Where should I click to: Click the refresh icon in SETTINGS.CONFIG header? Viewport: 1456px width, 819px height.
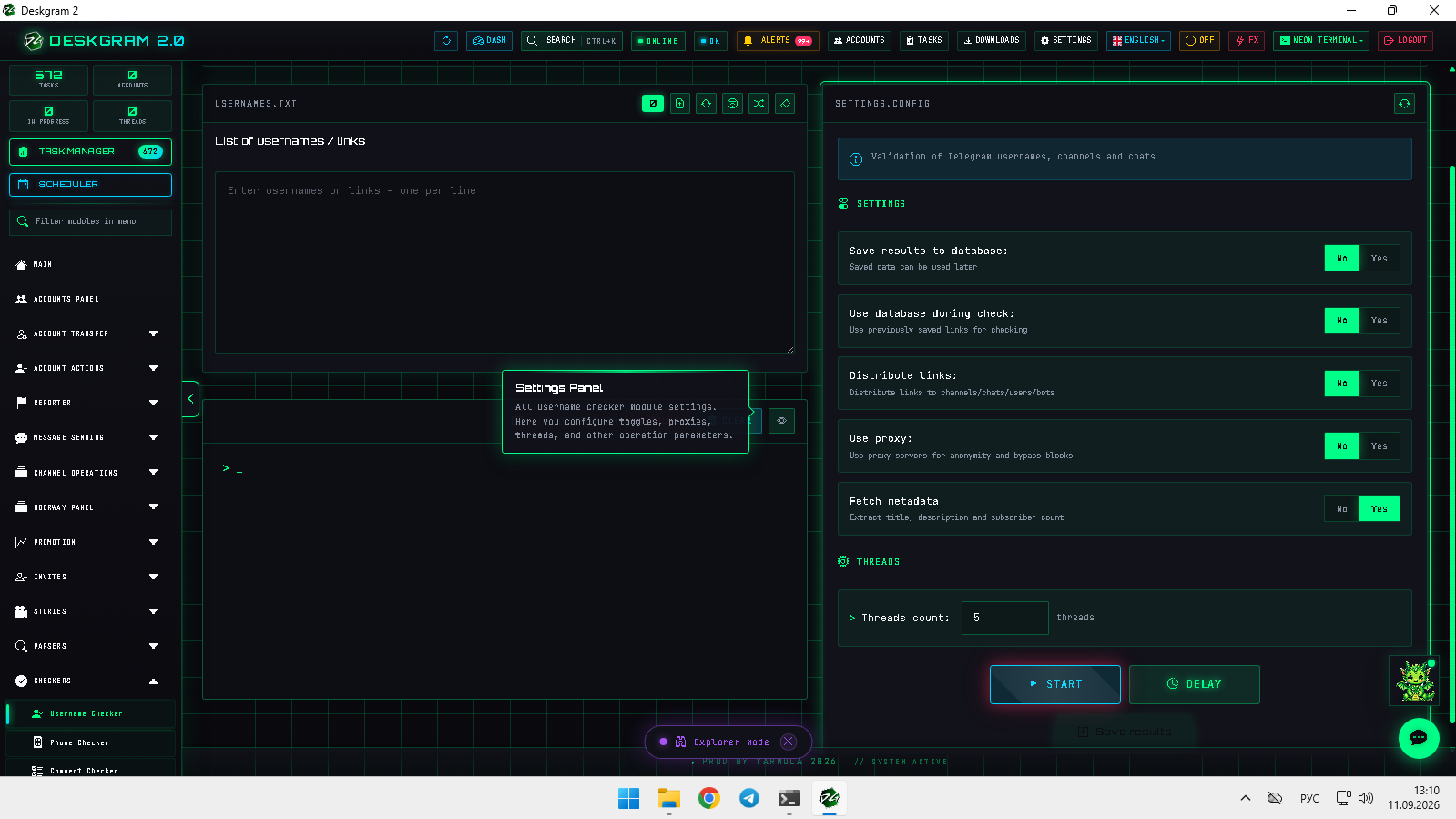pyautogui.click(x=1404, y=104)
